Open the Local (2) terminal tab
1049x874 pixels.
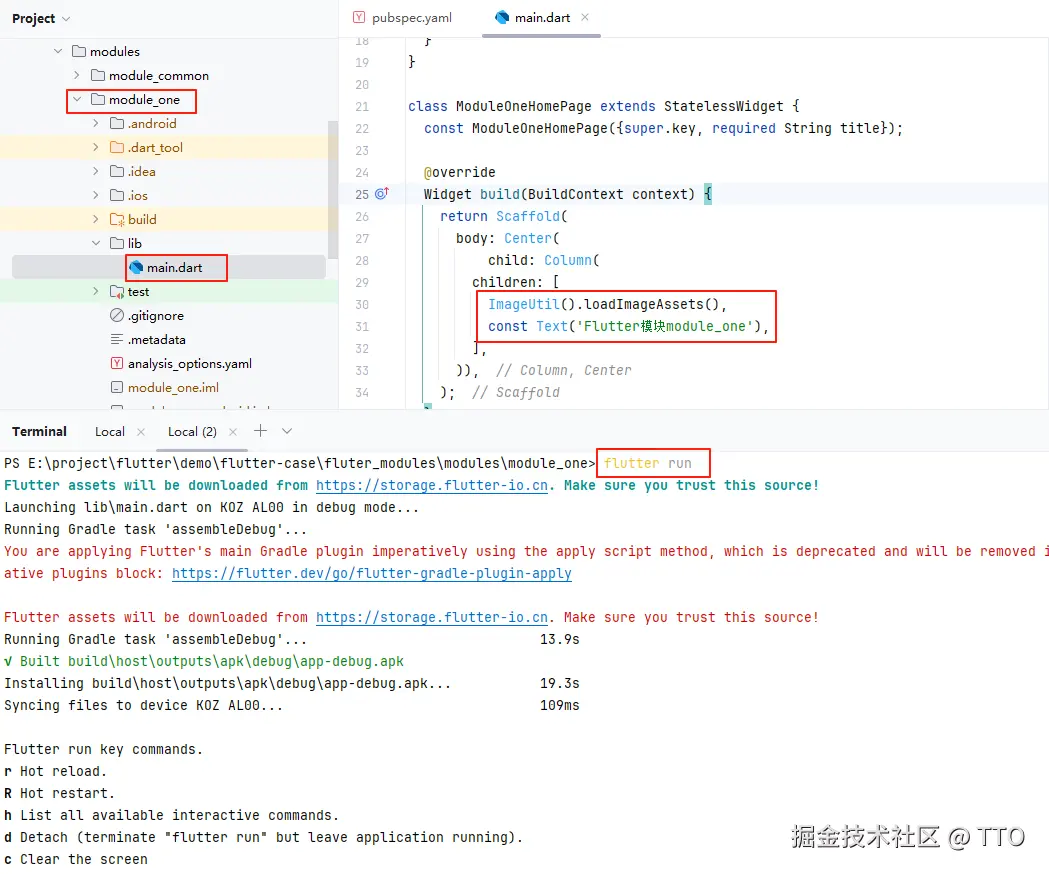click(192, 432)
